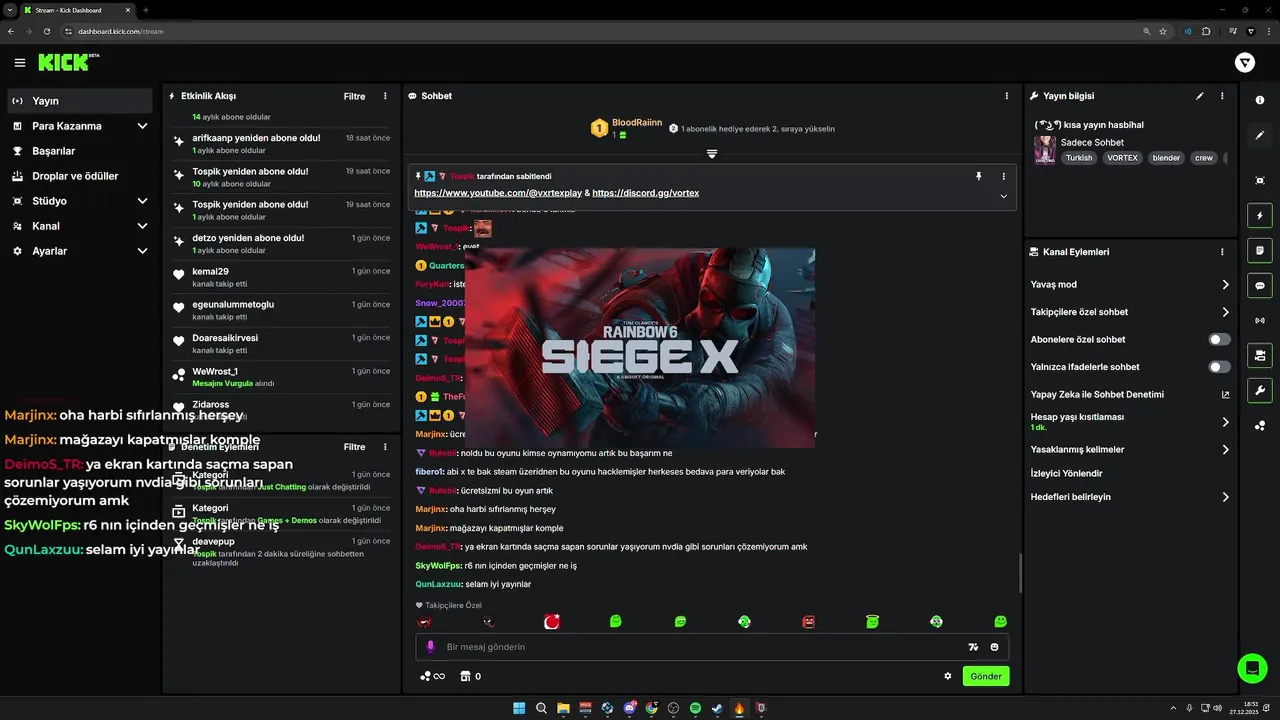Screen dimensions: 1280x720
Task: Insert the Turkish flag emote
Action: pos(551,622)
